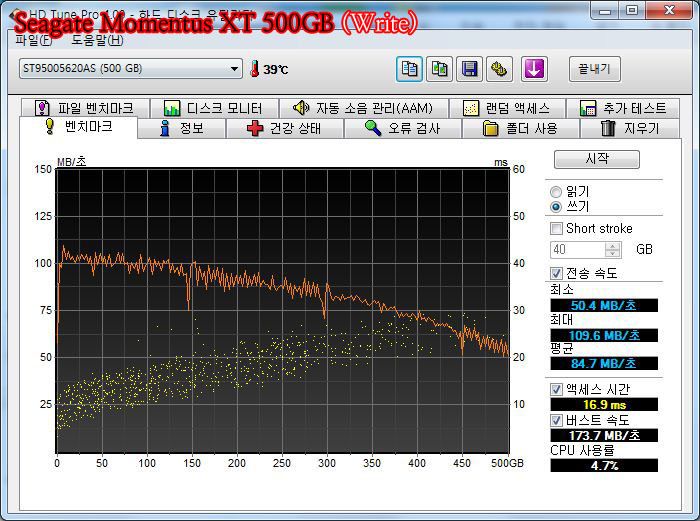Switch to the 파일 벤치마크 tab
This screenshot has height=521, width=700.
coord(85,108)
